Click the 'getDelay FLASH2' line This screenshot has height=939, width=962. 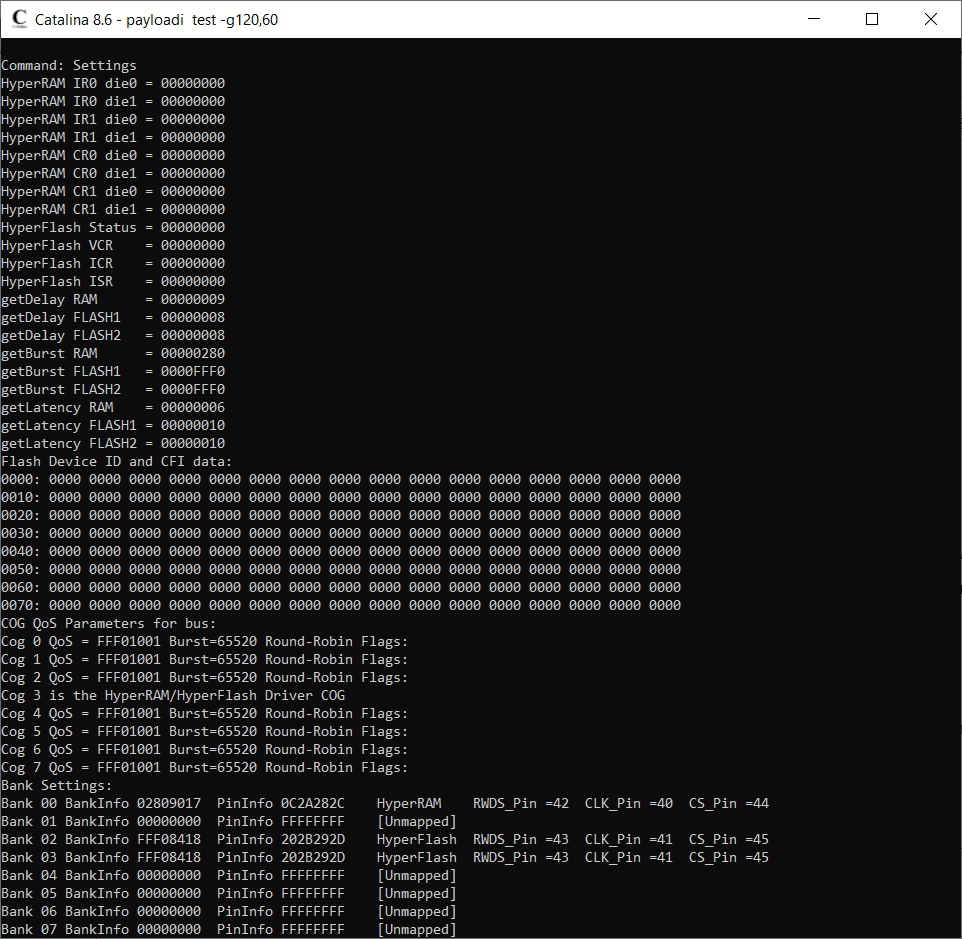pos(113,335)
